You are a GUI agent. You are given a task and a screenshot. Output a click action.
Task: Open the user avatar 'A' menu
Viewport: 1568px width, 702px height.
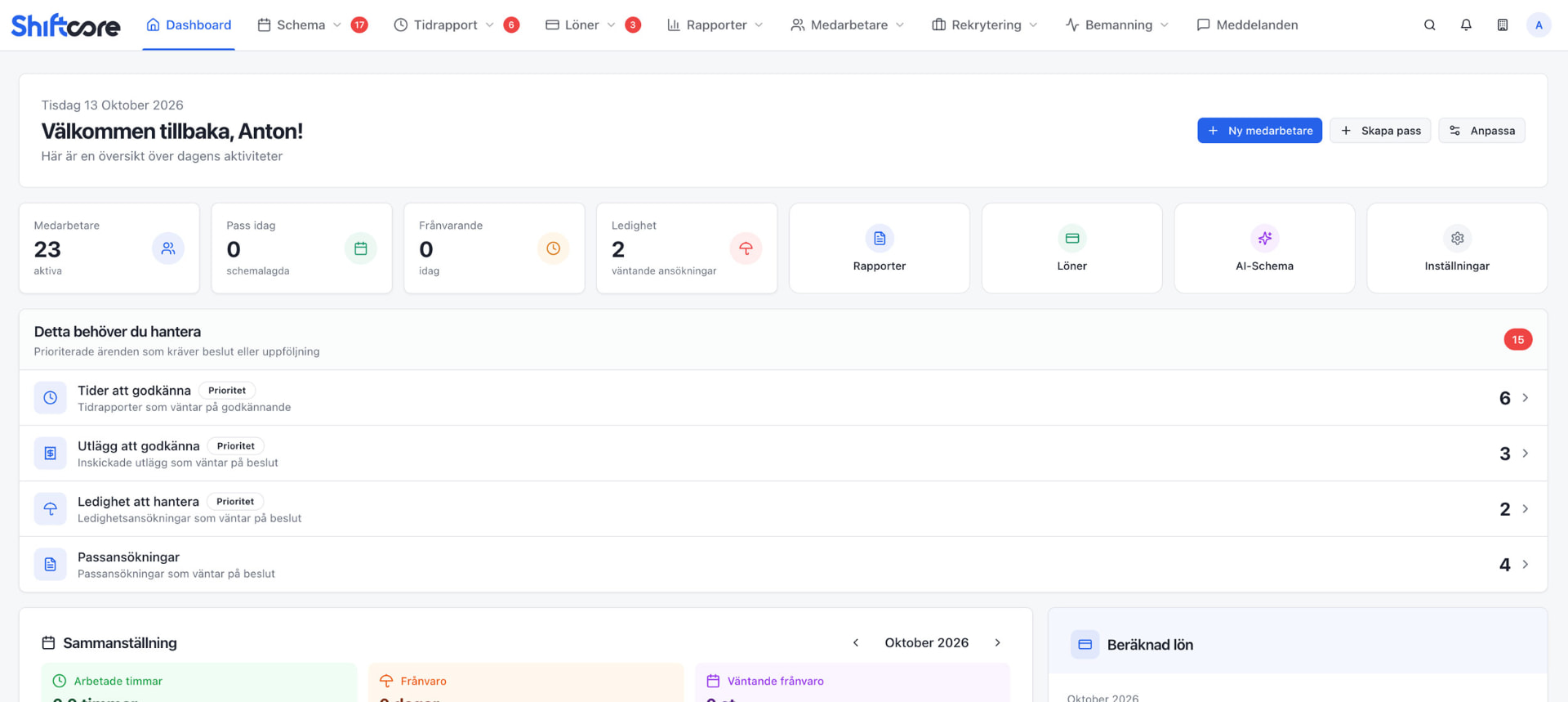pos(1539,25)
